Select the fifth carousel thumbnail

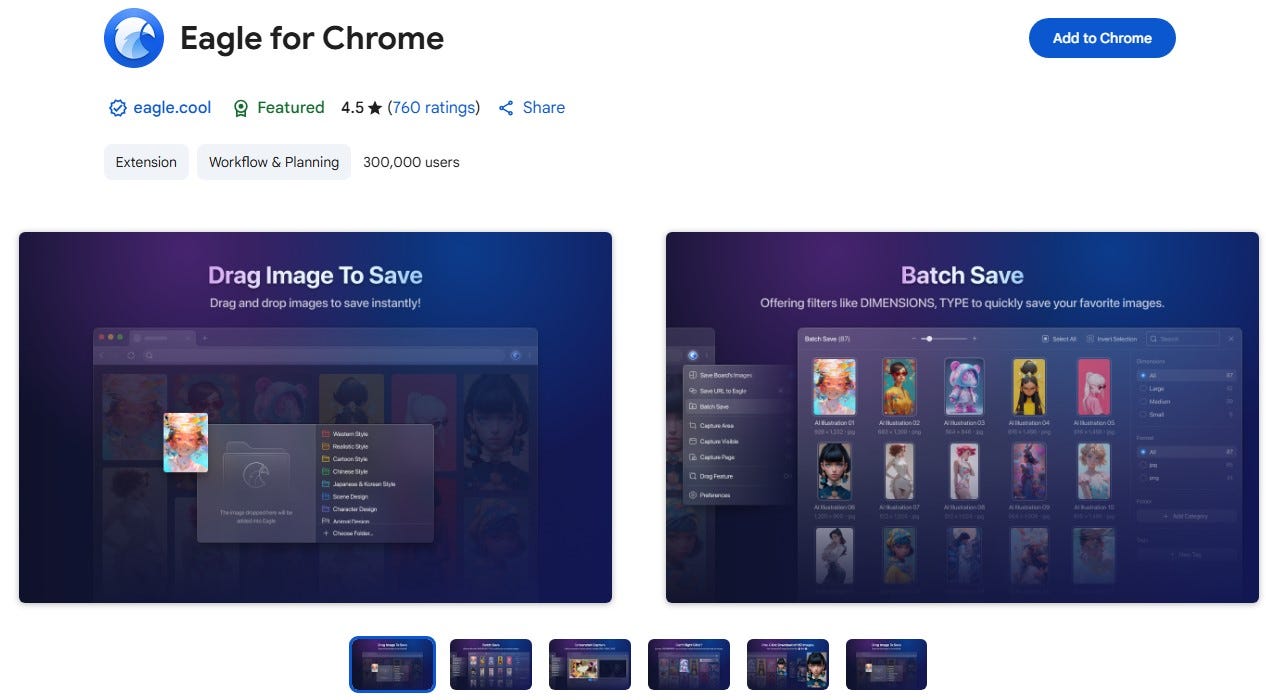point(788,664)
